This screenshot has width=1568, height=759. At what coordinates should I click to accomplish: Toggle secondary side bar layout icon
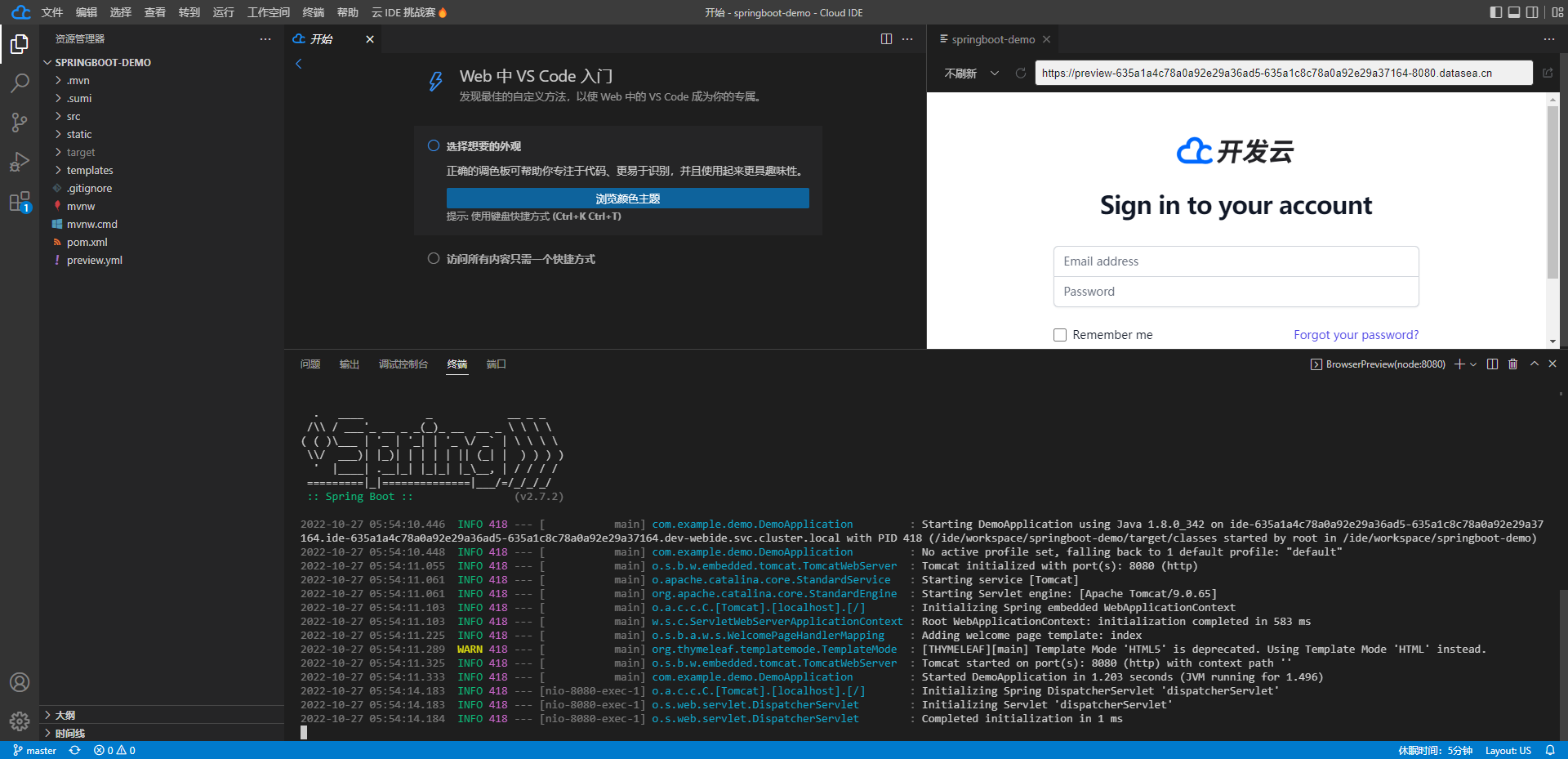[x=1532, y=12]
